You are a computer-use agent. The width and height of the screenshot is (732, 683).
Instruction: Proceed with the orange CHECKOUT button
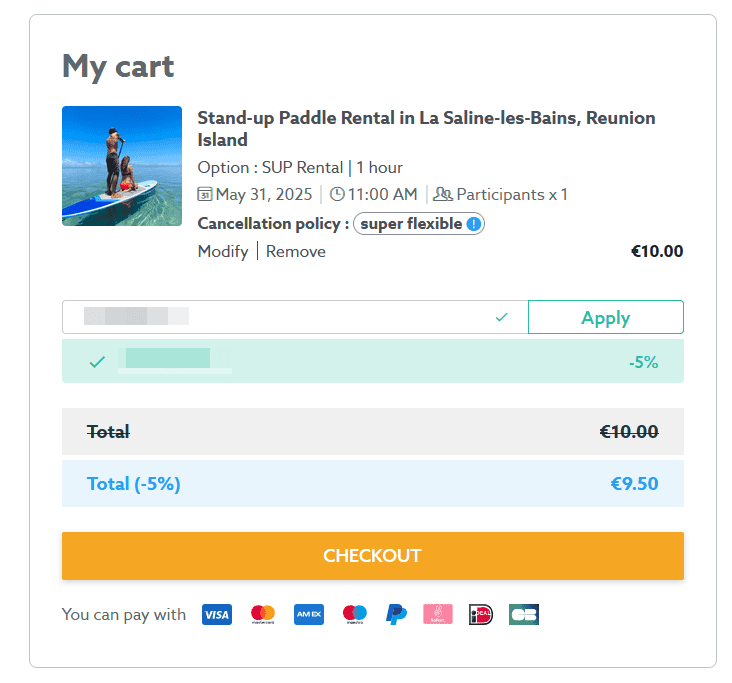pos(372,556)
